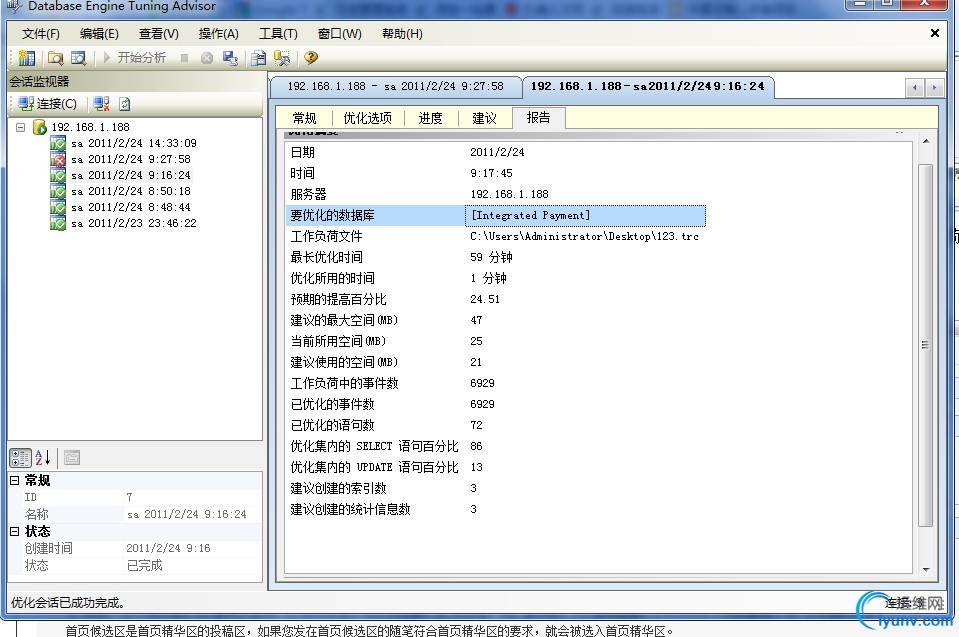Open the 编辑(E) menu
Image resolution: width=959 pixels, height=637 pixels.
pyautogui.click(x=99, y=34)
